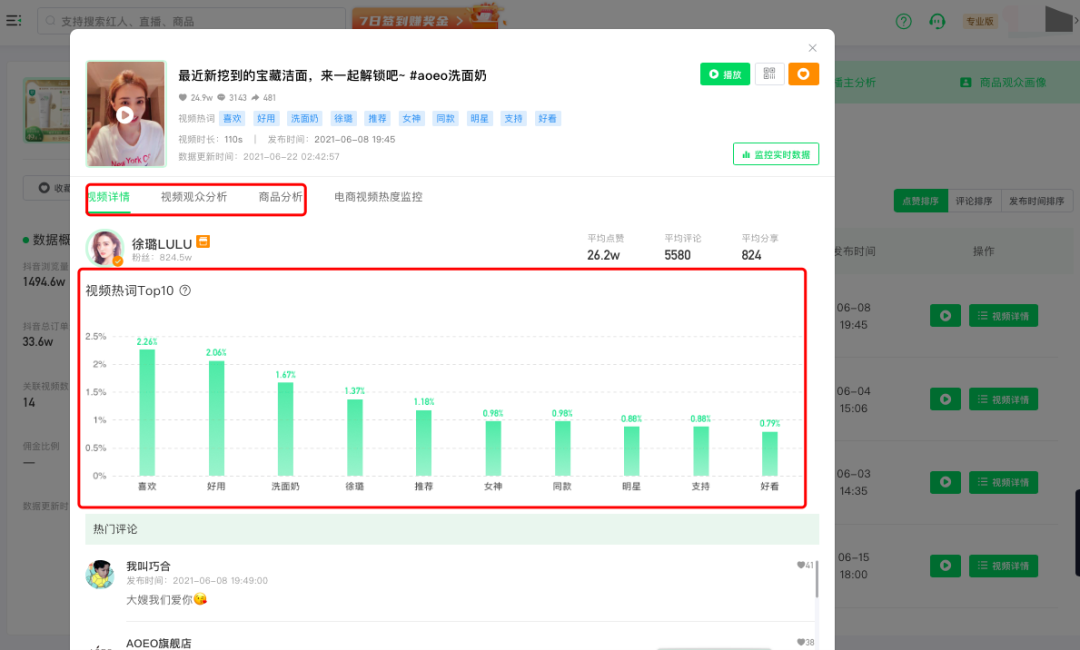Switch to the 视频观众分析 tab

coord(194,197)
